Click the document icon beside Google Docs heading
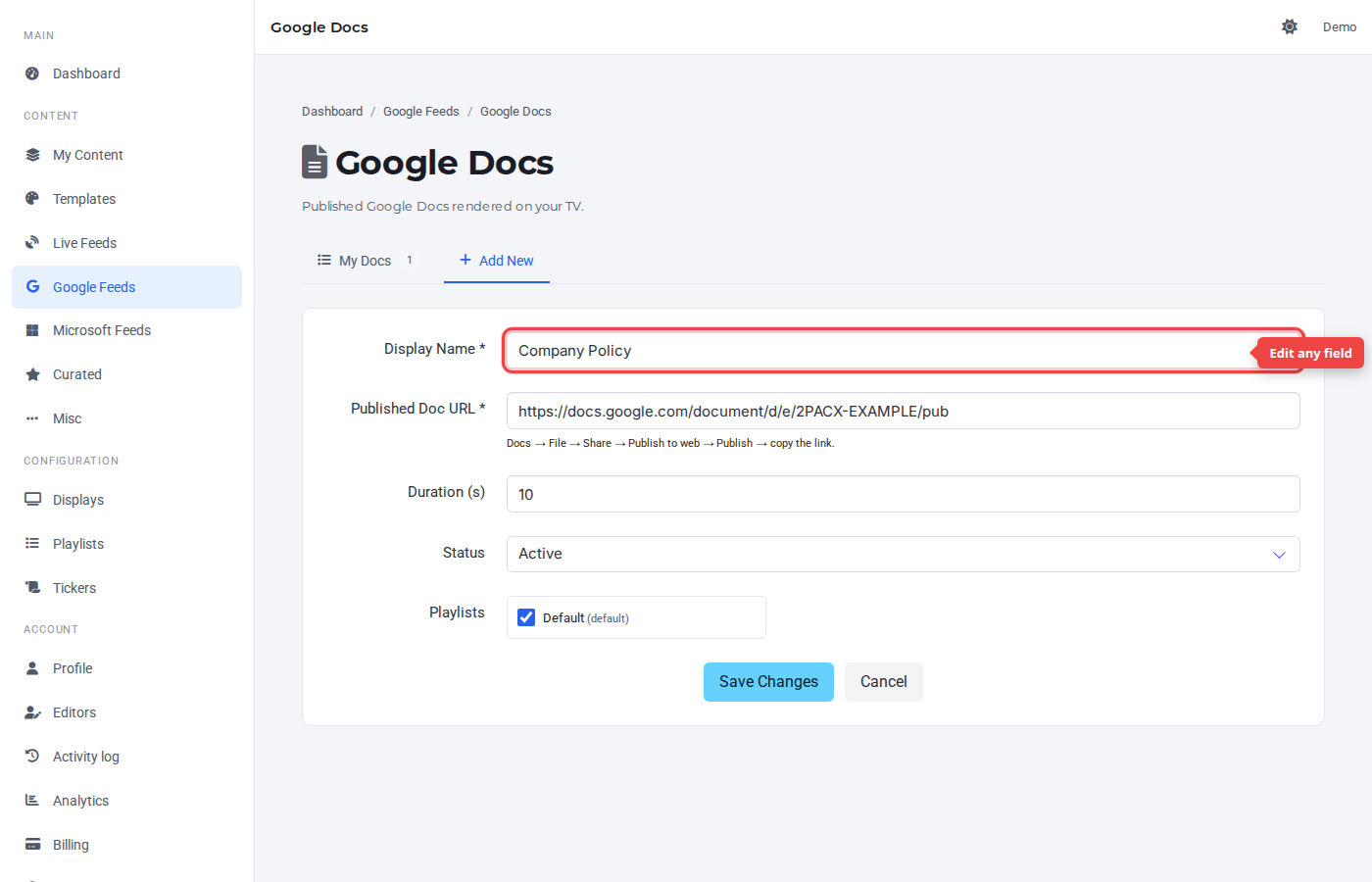The width and height of the screenshot is (1372, 882). point(314,162)
